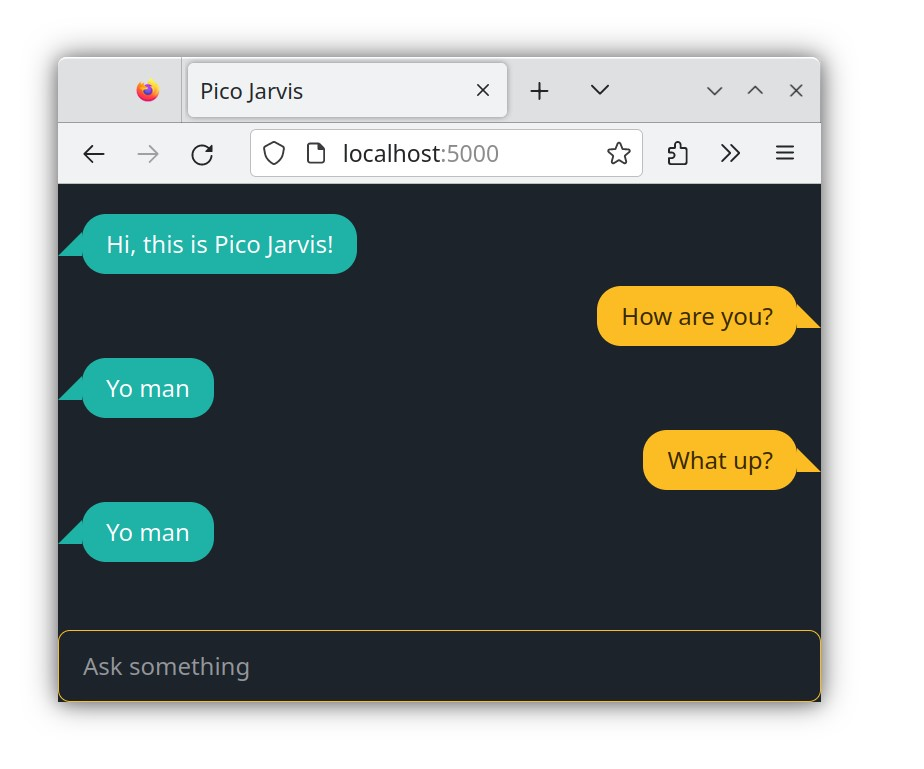Show site information page icon

click(316, 153)
